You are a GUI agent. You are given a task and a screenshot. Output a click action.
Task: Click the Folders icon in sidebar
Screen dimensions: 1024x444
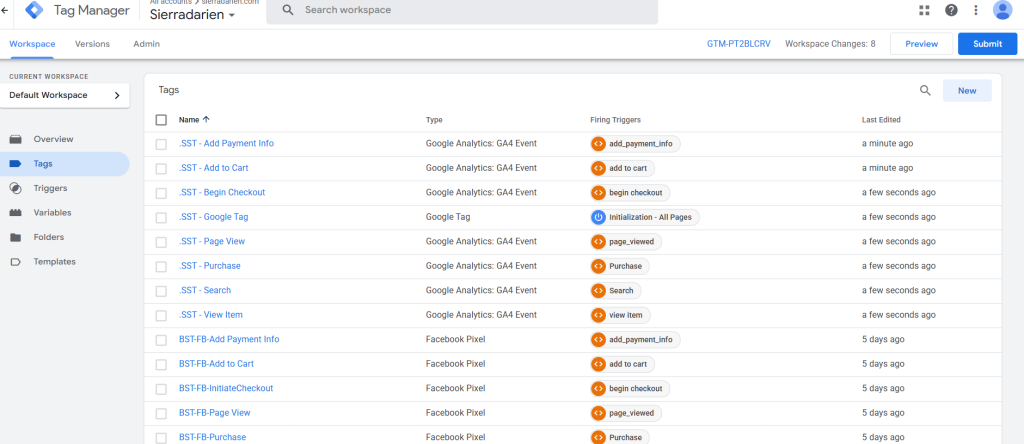coord(16,237)
